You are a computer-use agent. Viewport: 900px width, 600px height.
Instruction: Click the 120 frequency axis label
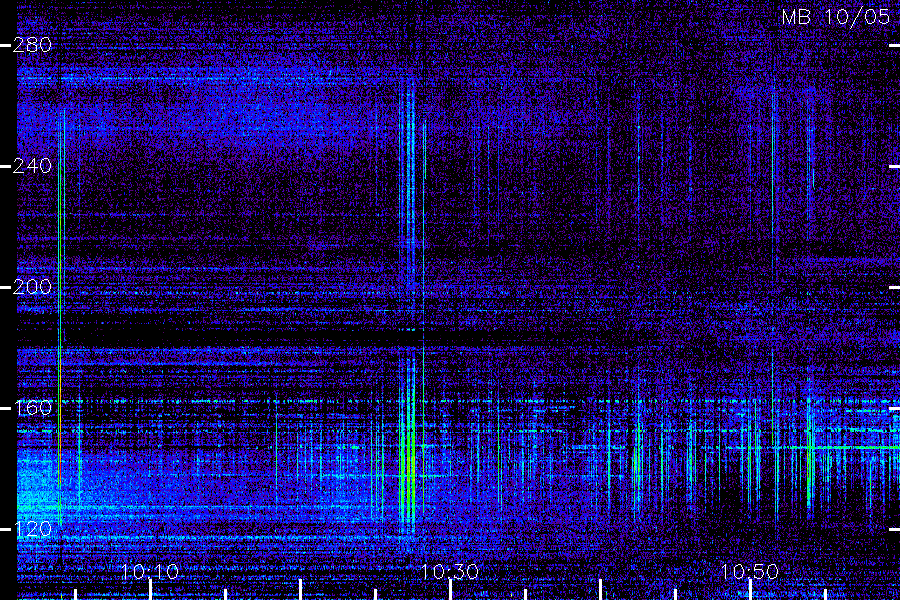(33, 529)
